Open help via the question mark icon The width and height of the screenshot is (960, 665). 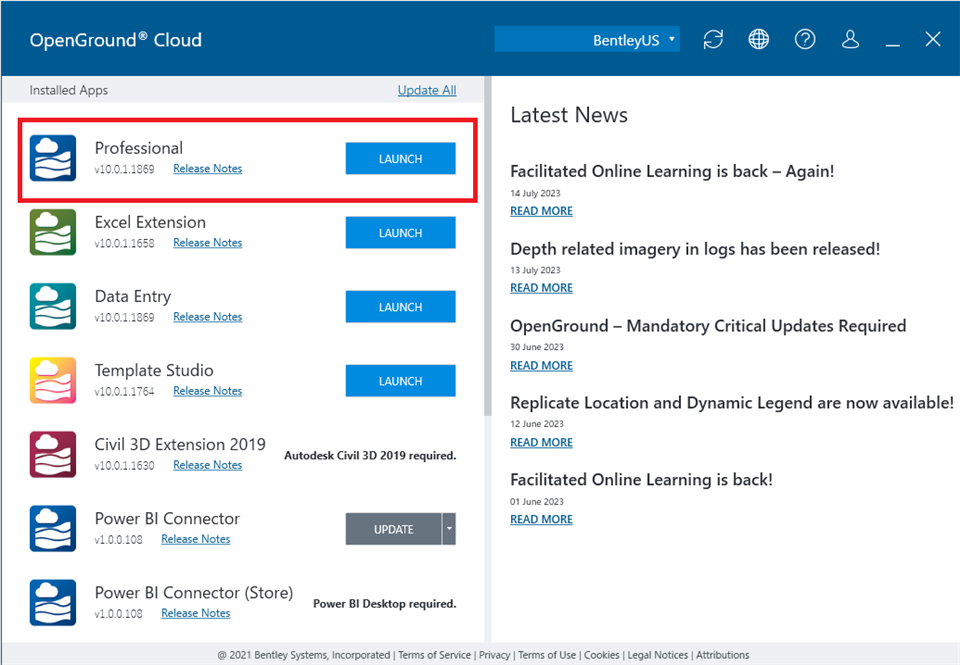coord(804,40)
